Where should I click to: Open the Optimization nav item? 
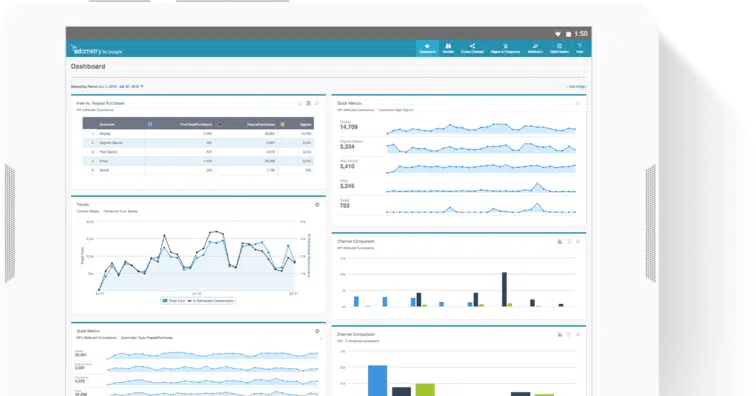559,48
